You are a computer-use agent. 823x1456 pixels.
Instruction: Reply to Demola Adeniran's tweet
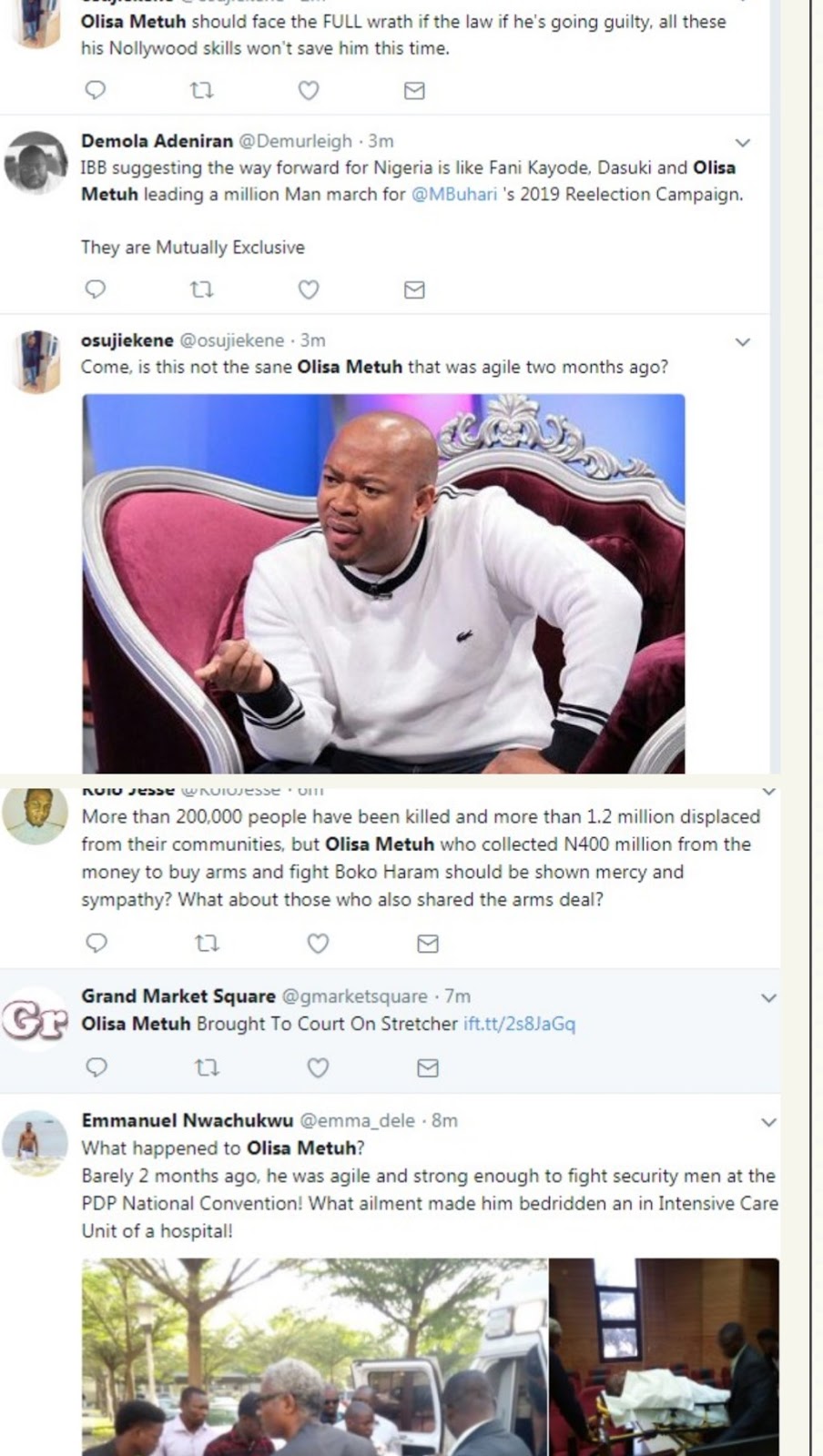(95, 289)
